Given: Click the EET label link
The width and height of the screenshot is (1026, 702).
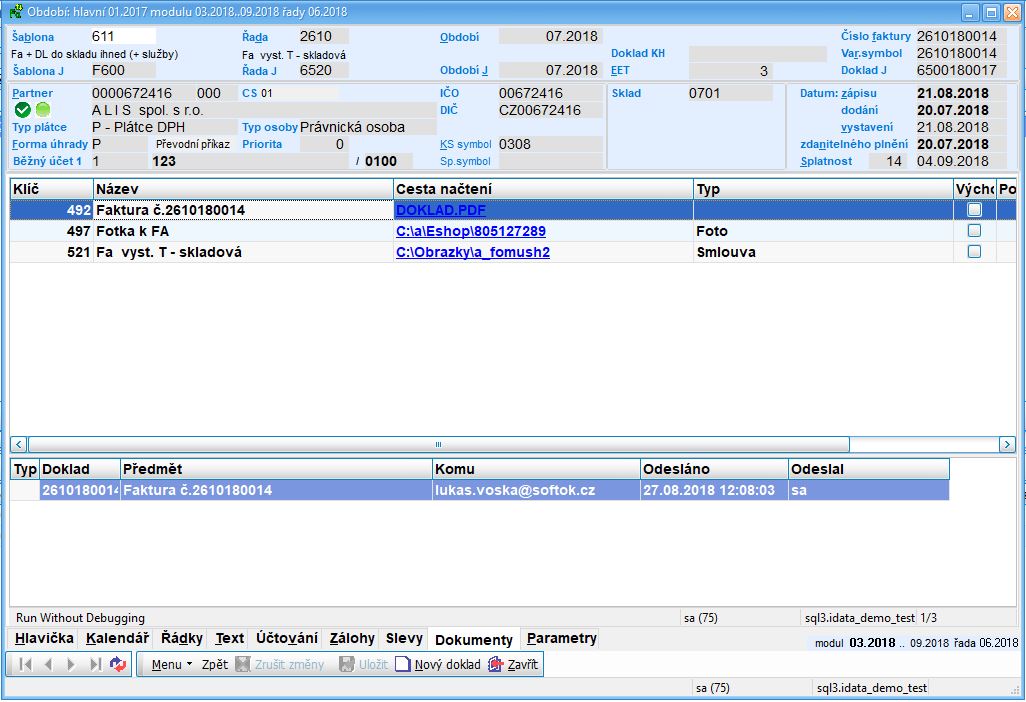Looking at the screenshot, I should pyautogui.click(x=620, y=71).
